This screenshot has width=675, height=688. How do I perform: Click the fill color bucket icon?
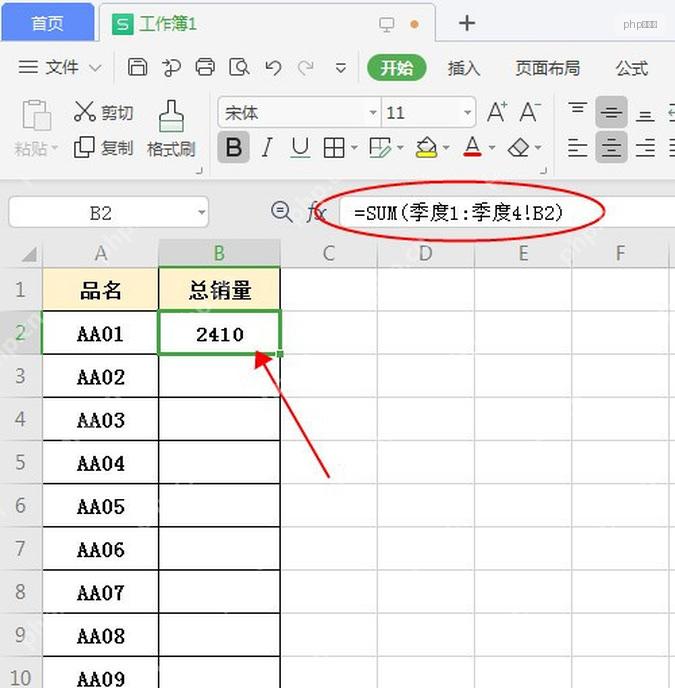(x=426, y=147)
